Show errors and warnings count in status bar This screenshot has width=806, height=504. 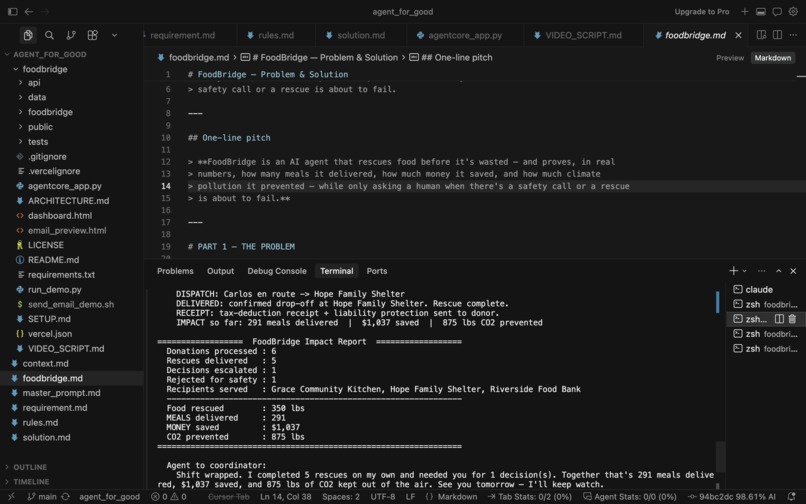coord(169,496)
